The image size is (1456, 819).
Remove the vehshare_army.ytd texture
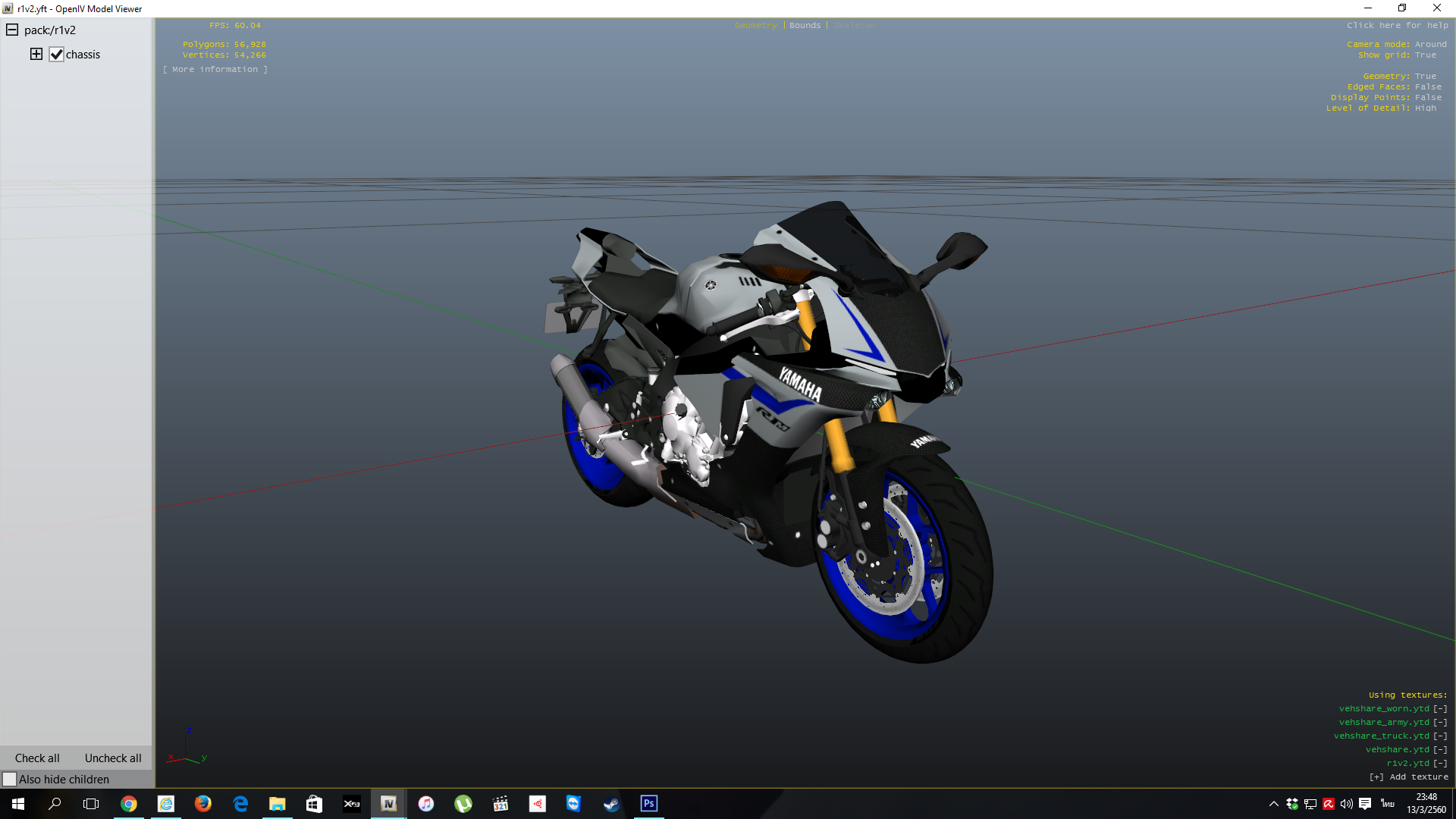(x=1440, y=723)
